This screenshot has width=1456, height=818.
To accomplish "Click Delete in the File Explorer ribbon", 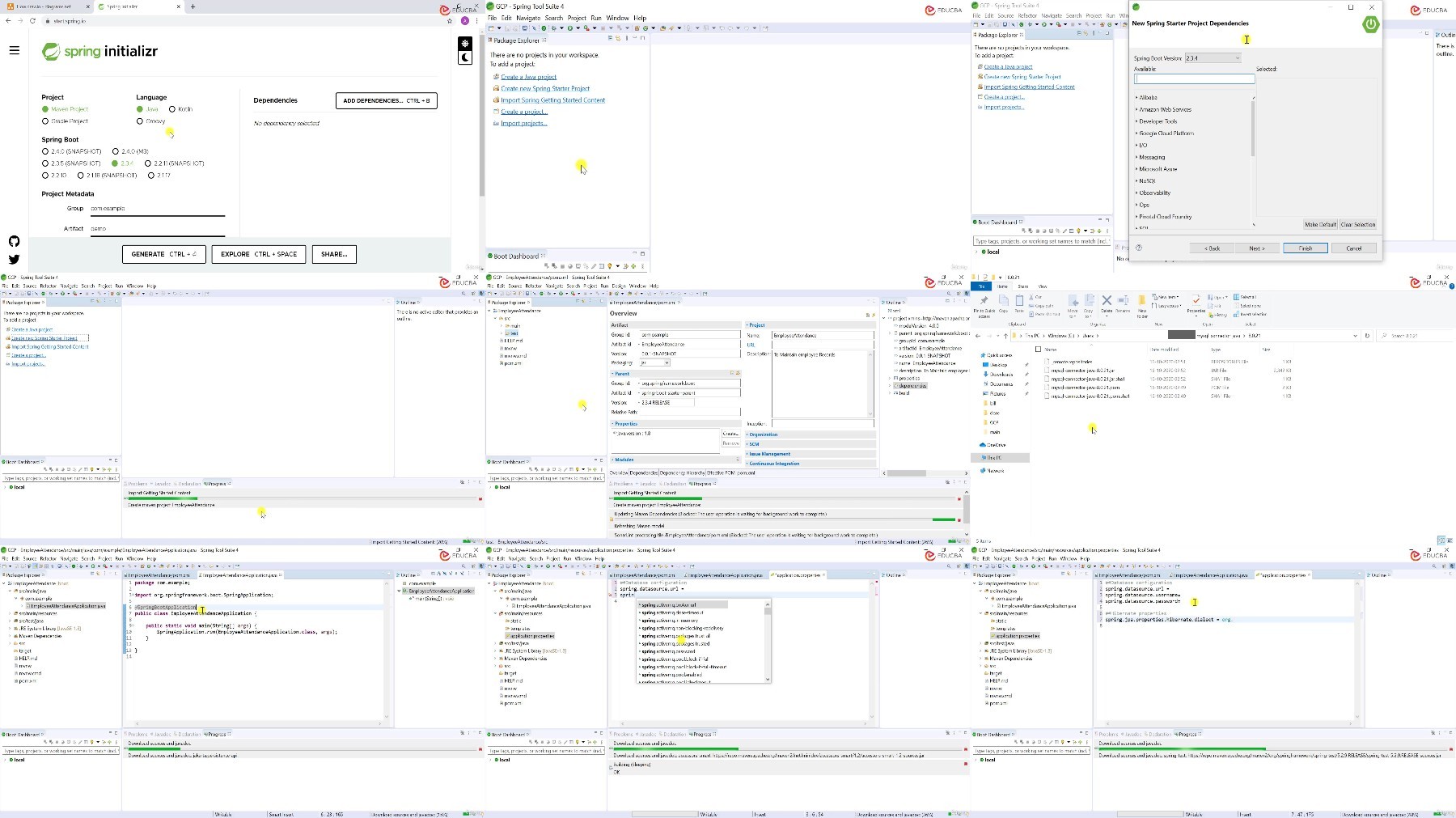I will 1107,303.
